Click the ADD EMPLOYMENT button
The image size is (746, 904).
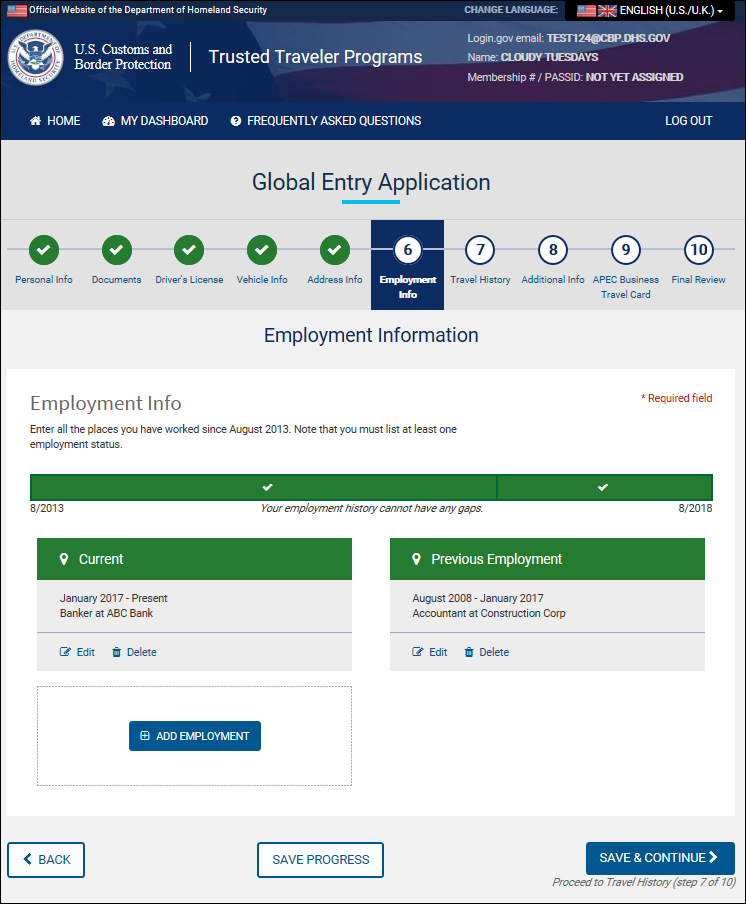point(195,736)
